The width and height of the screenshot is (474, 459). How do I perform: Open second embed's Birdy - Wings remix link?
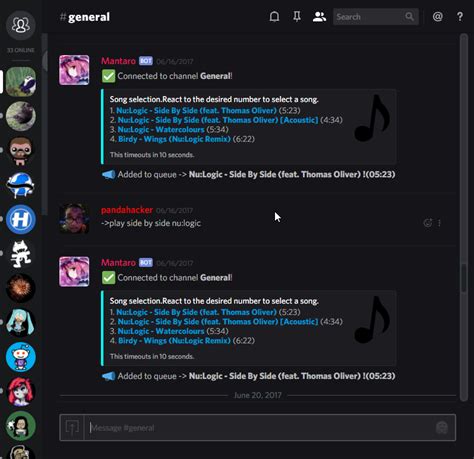174,341
